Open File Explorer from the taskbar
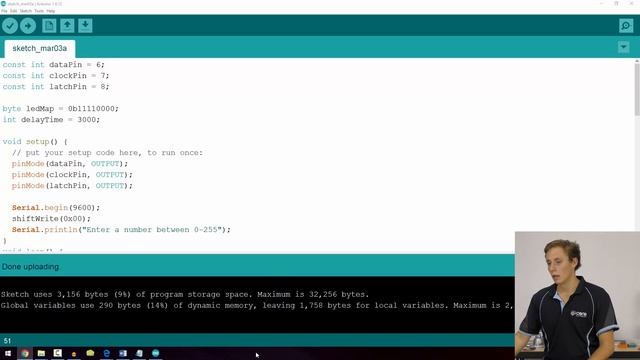The height and width of the screenshot is (360, 640). pos(41,353)
